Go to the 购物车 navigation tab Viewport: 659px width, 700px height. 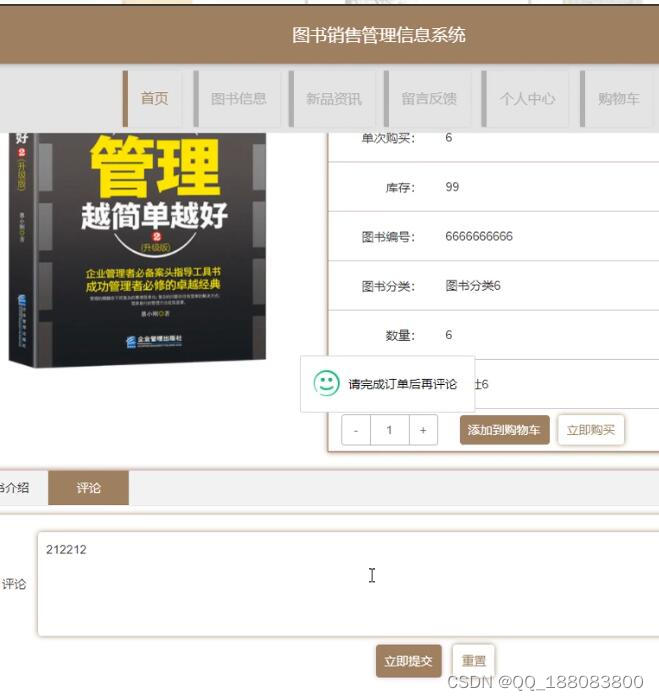click(618, 98)
